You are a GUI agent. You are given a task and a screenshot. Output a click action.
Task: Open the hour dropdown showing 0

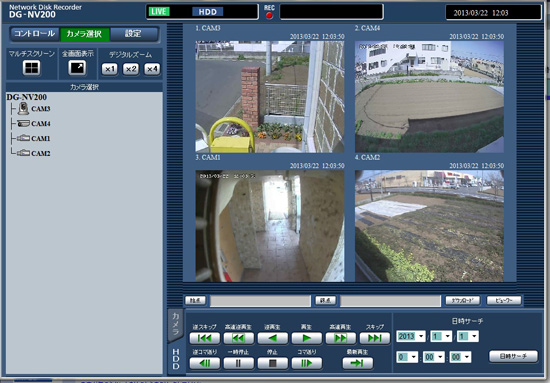point(407,357)
